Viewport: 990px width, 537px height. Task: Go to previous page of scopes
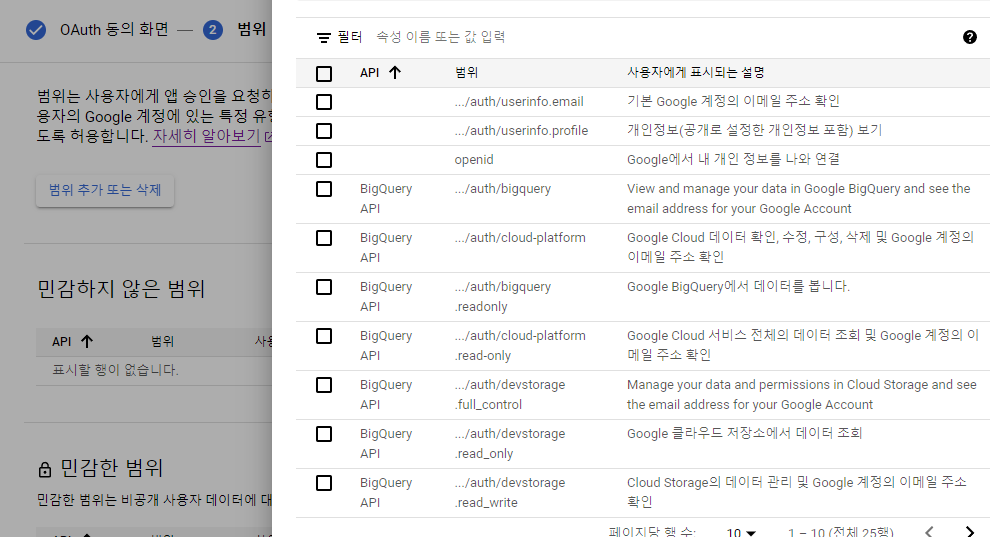[x=929, y=531]
